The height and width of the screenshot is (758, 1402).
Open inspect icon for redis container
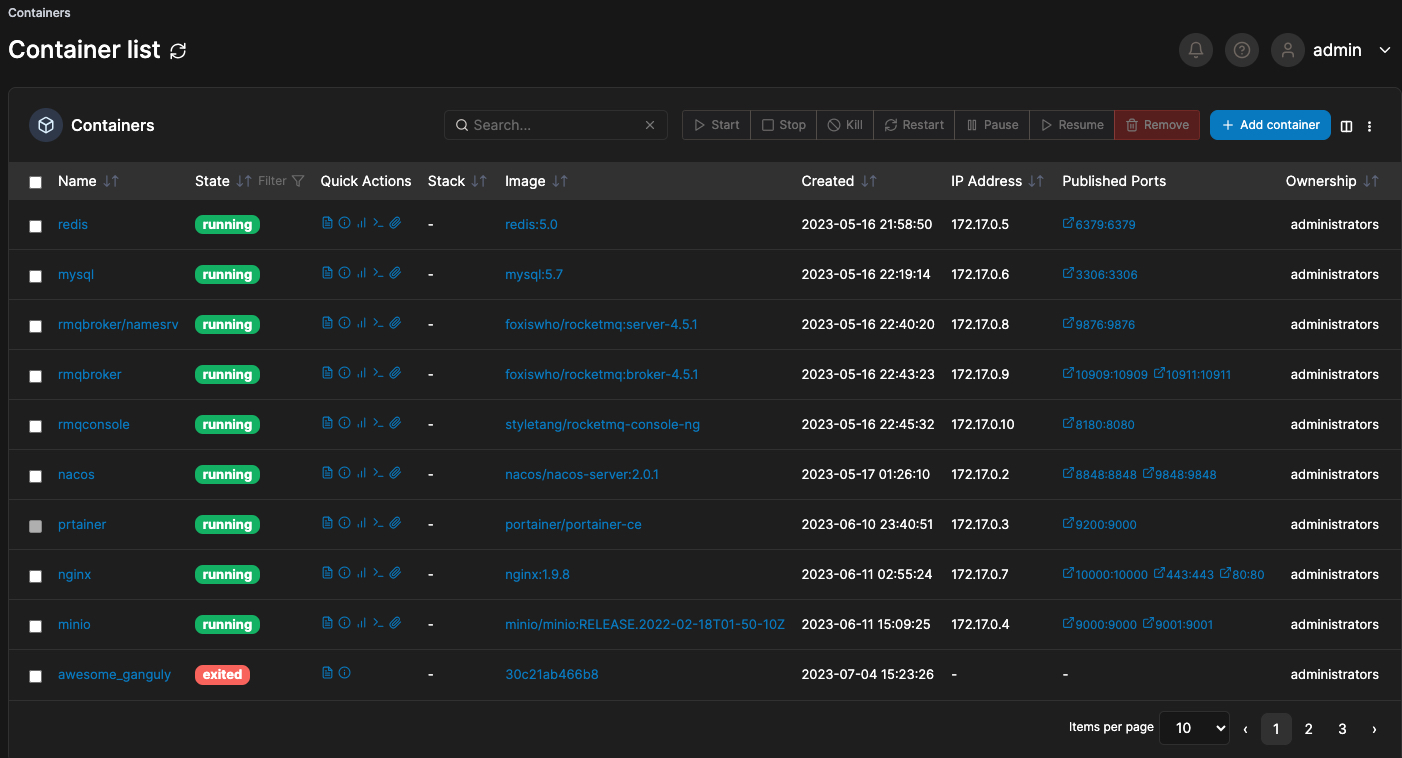[x=344, y=223]
